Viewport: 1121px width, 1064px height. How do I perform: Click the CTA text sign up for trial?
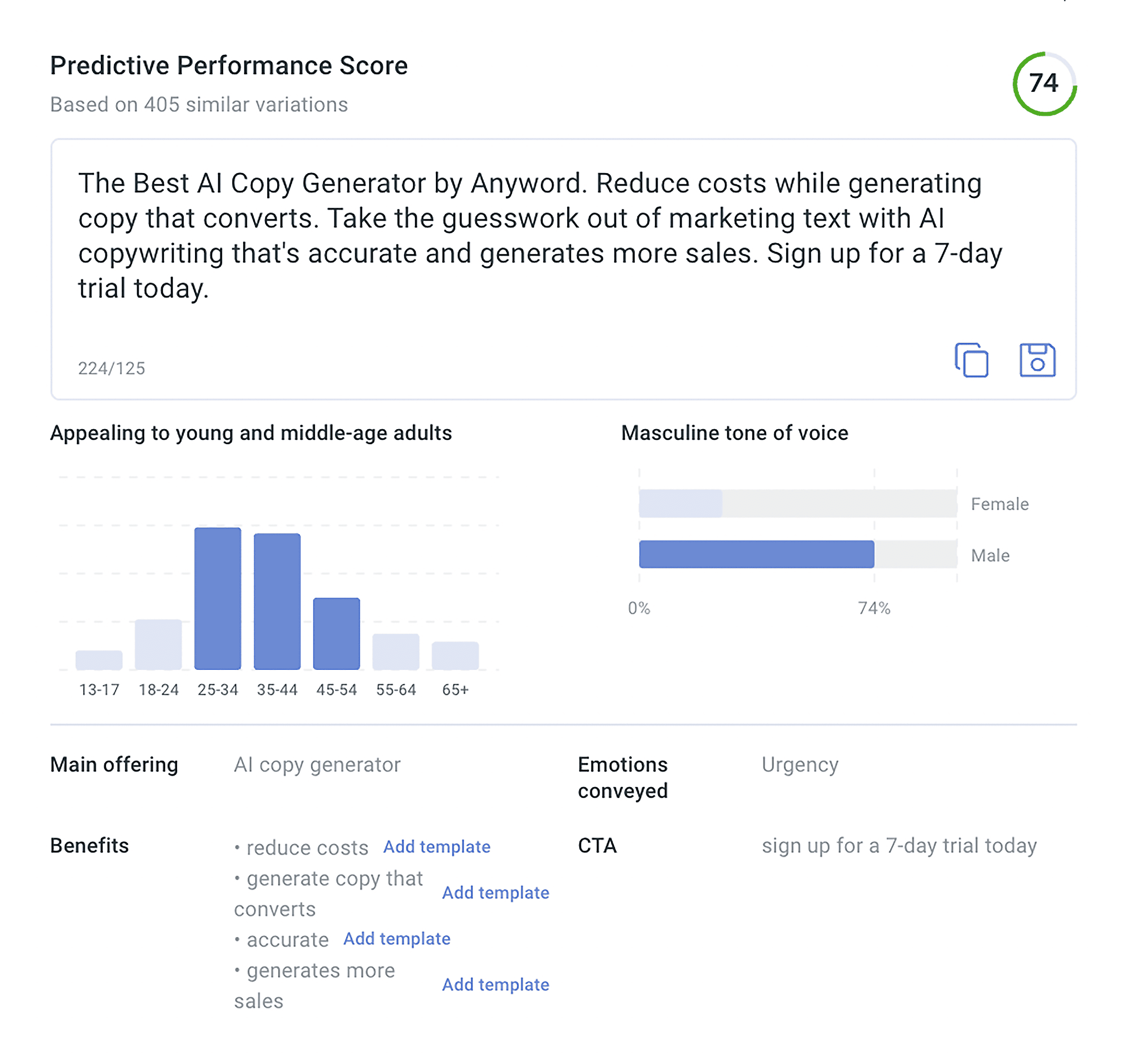tap(900, 846)
